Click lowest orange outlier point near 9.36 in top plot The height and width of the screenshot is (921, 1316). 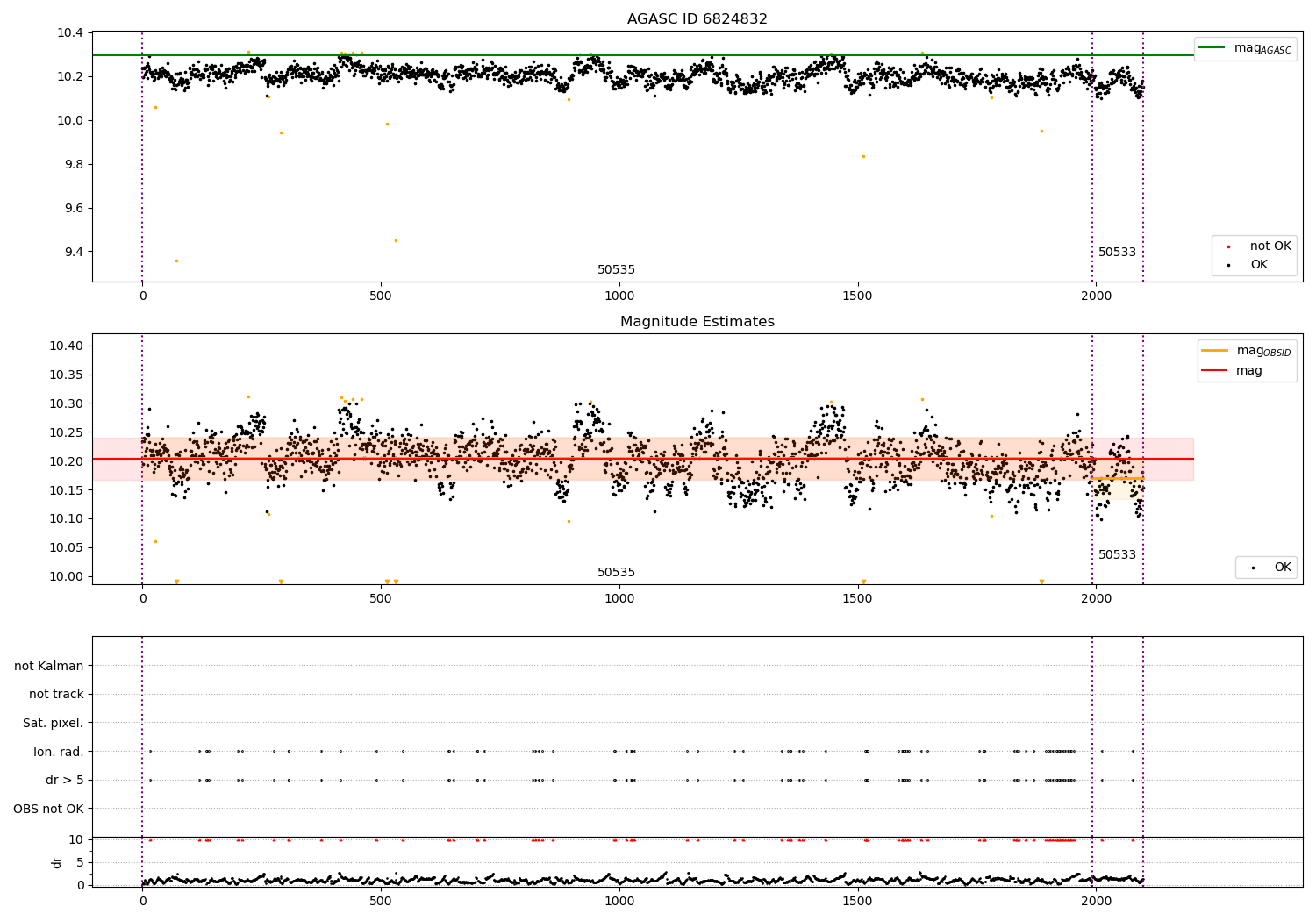coord(176,261)
